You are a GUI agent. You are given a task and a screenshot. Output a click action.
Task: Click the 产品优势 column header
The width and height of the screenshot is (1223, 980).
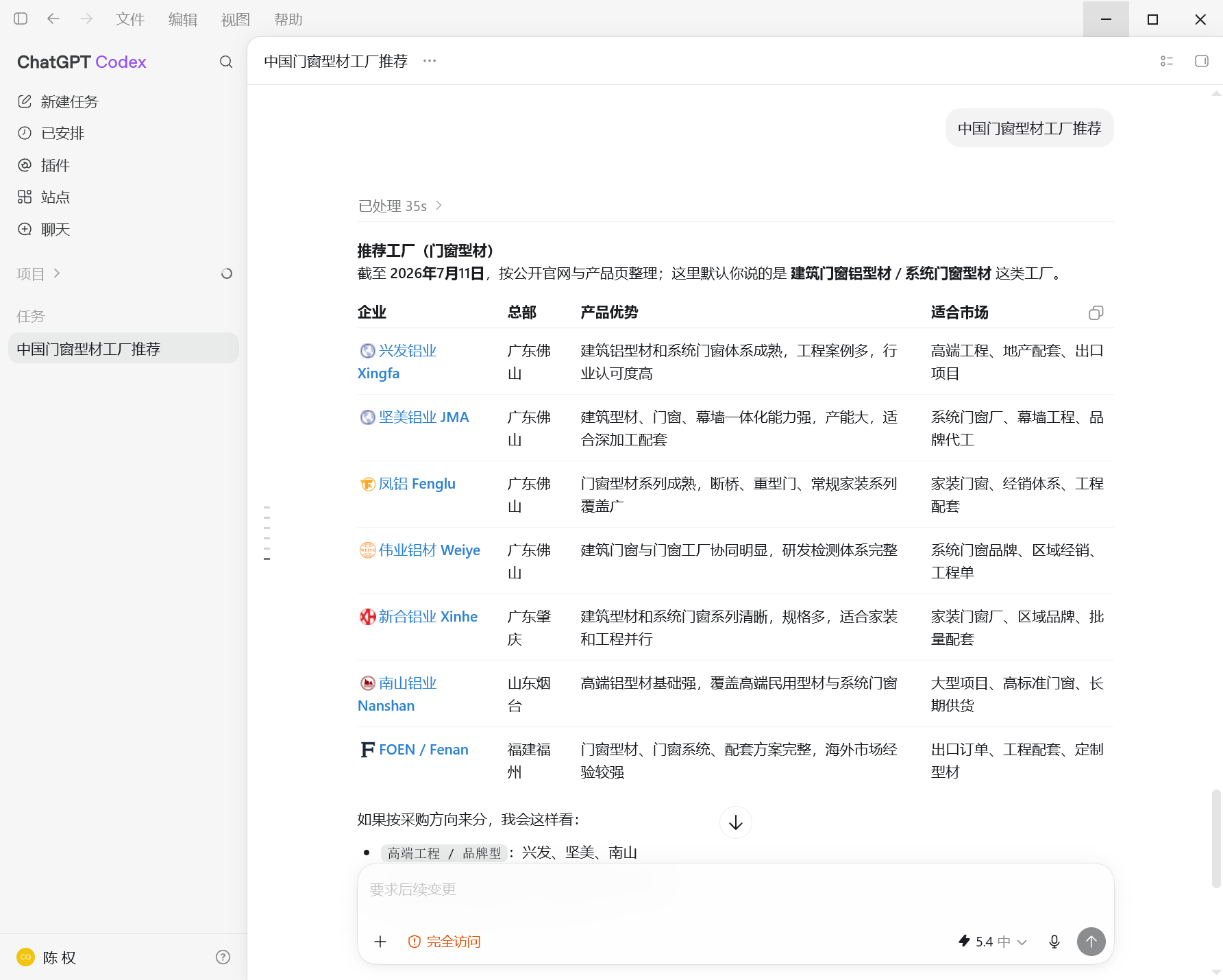pos(609,313)
